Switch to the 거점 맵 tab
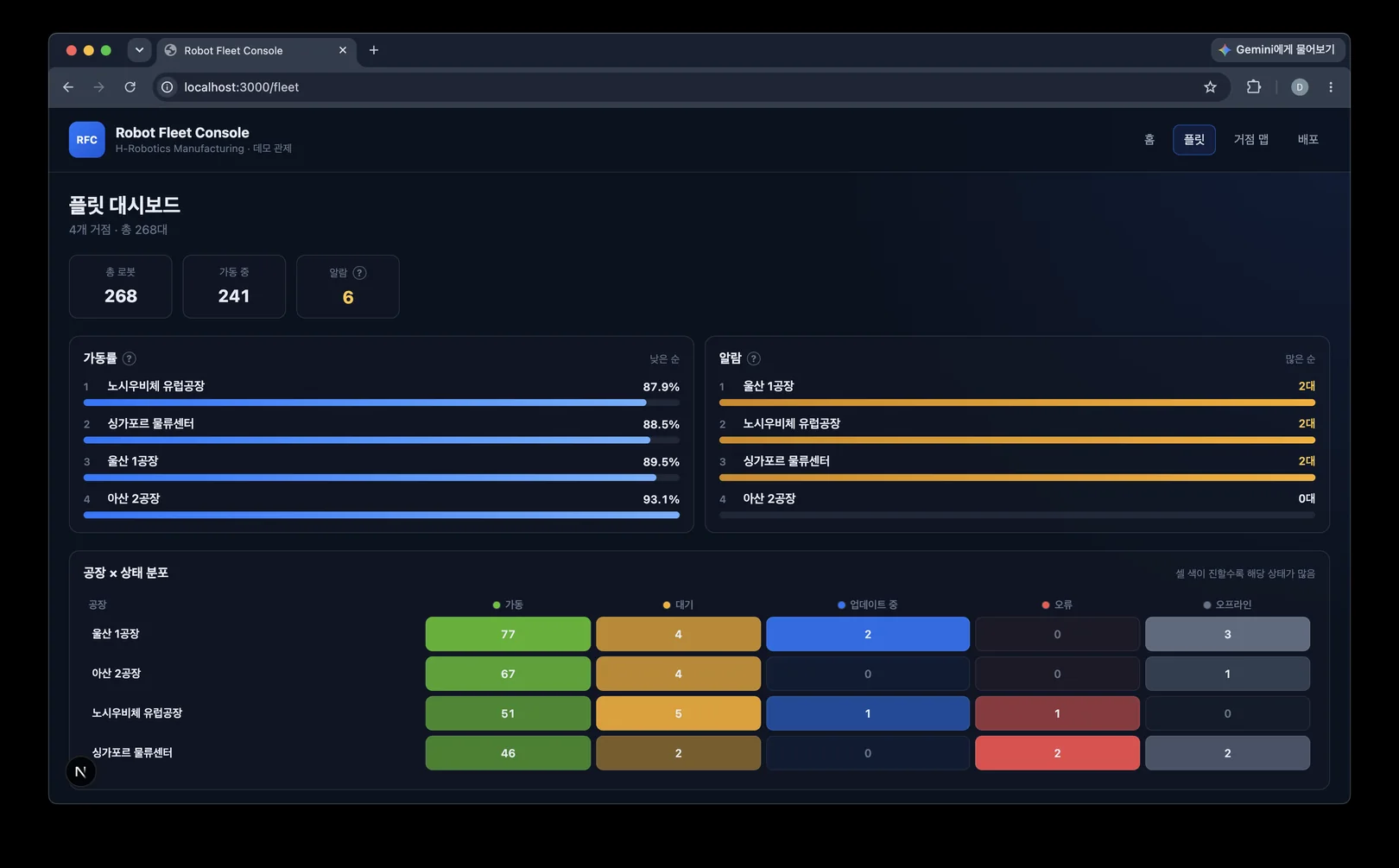The image size is (1399, 868). 1250,140
